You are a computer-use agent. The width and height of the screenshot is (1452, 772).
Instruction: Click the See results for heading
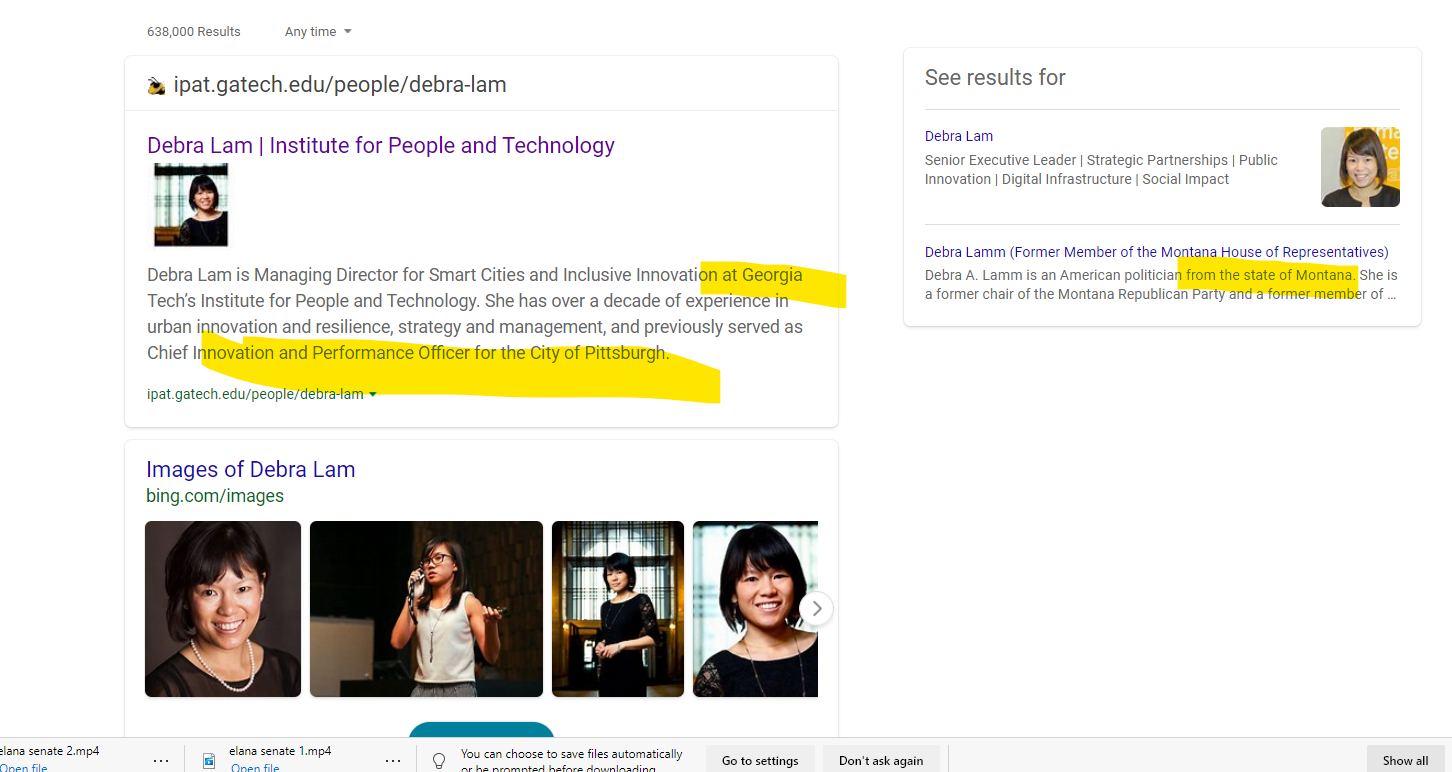pos(995,78)
